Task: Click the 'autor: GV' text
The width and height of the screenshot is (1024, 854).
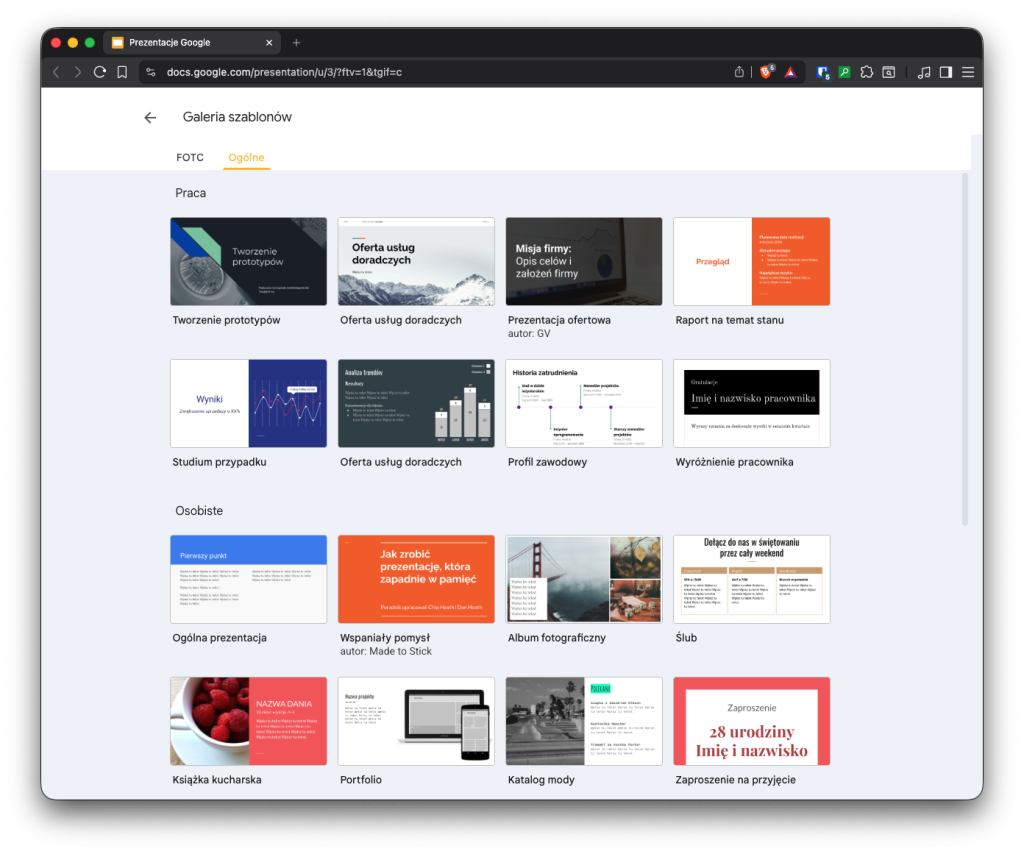Action: [529, 334]
